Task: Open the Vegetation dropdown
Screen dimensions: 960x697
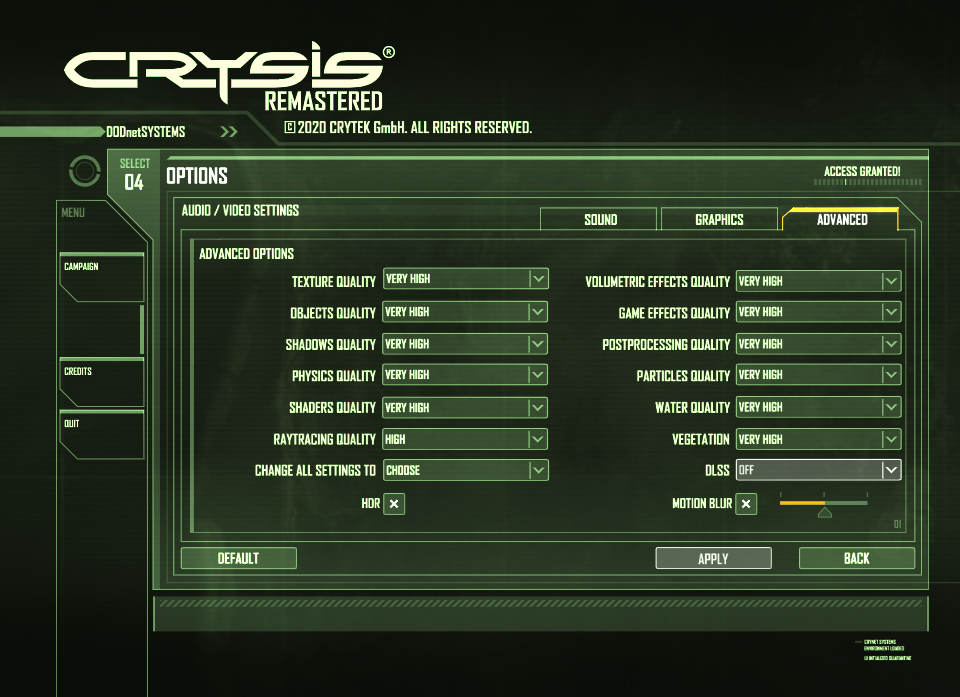Action: point(818,439)
